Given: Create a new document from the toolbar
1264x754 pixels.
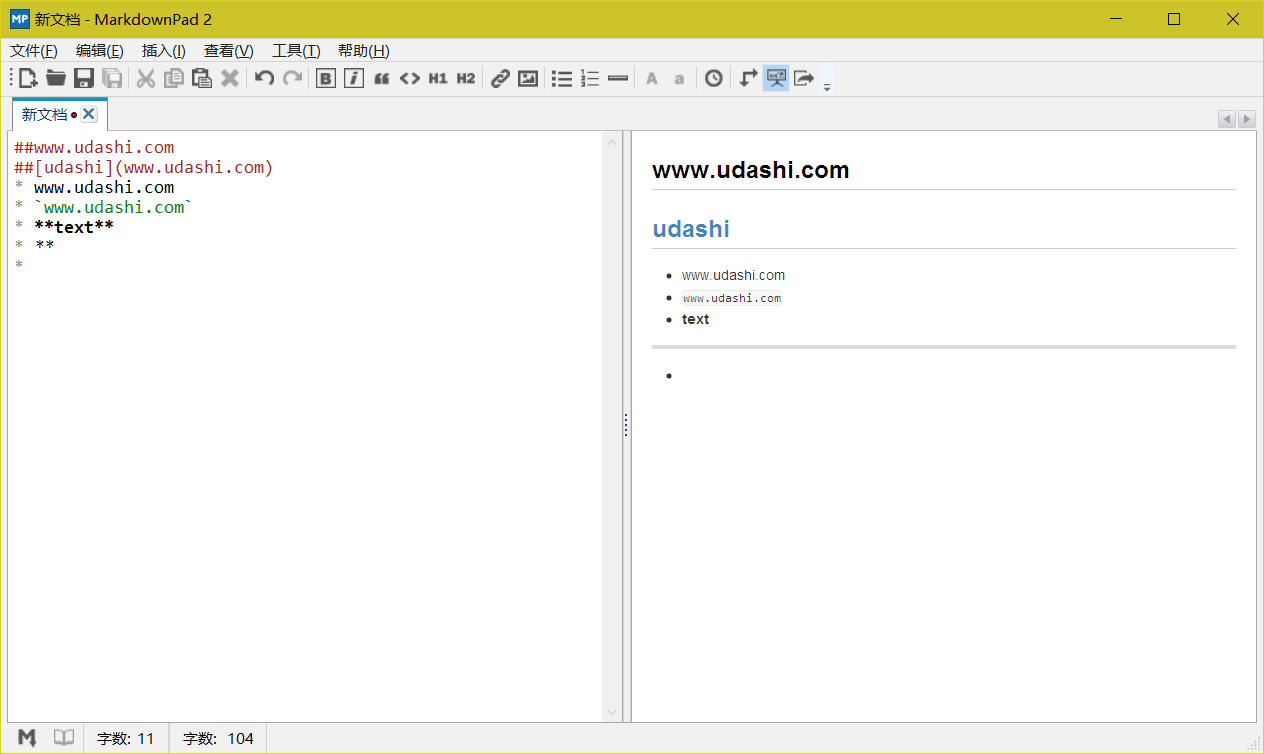Looking at the screenshot, I should pyautogui.click(x=28, y=78).
